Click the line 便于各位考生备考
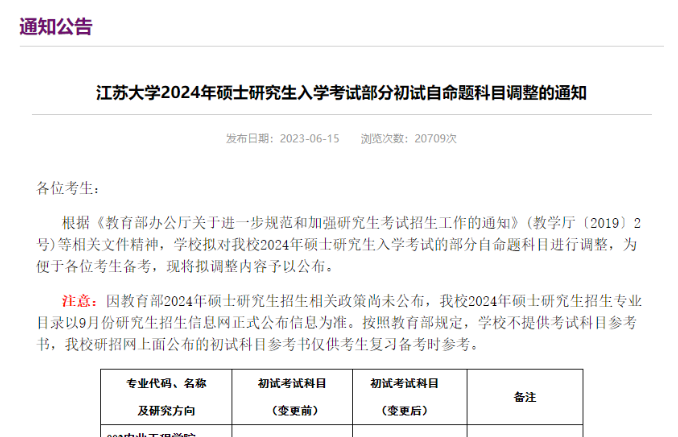The height and width of the screenshot is (437, 678). click(185, 266)
